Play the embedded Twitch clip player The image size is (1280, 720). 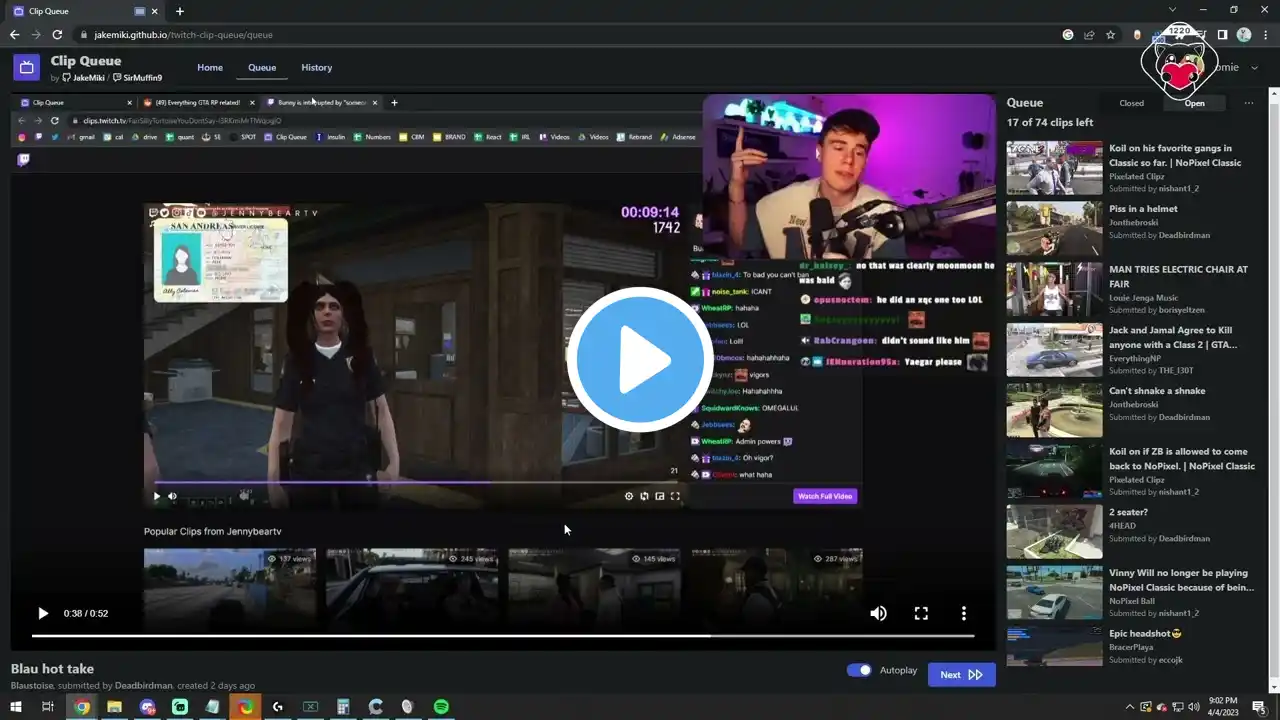(x=156, y=496)
